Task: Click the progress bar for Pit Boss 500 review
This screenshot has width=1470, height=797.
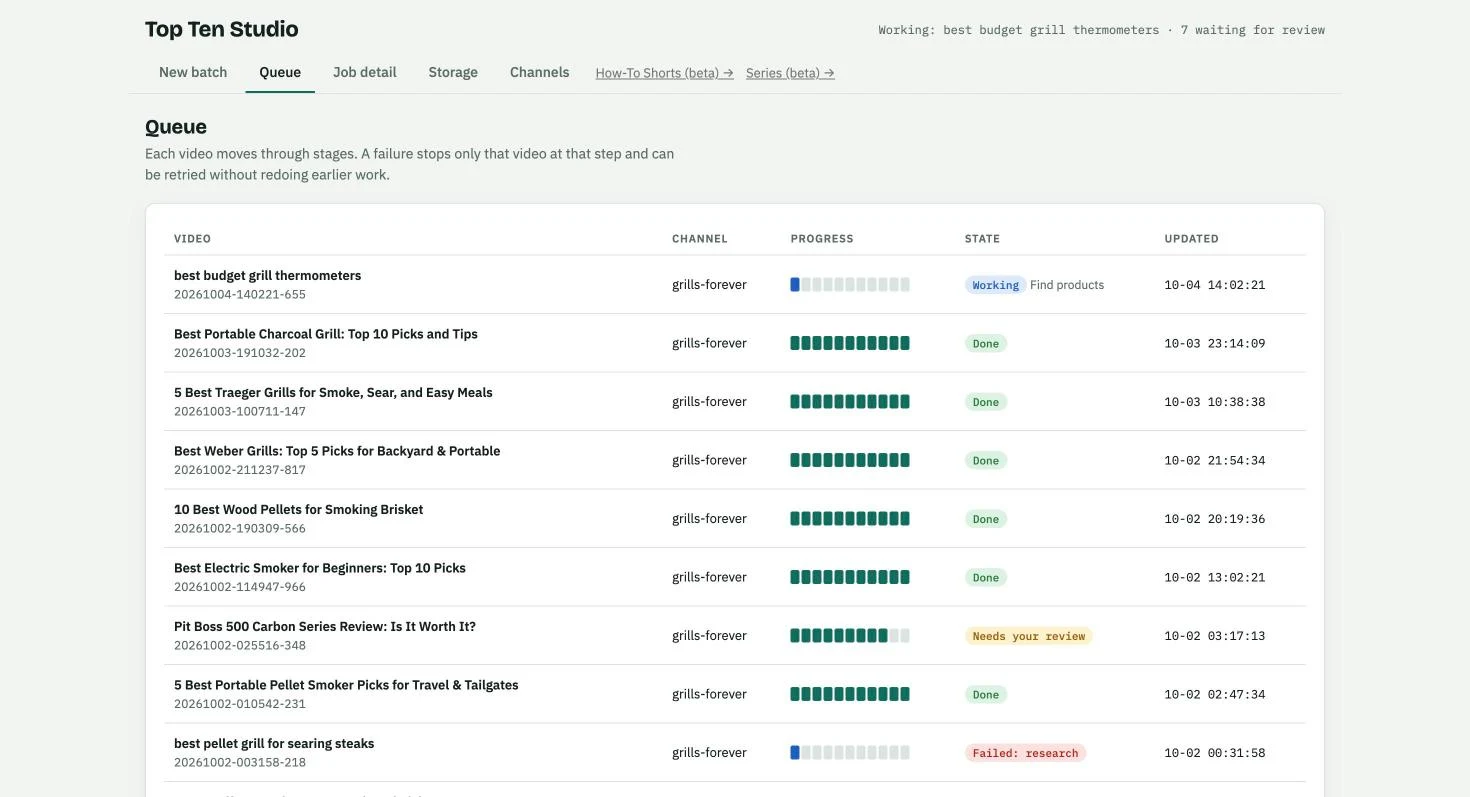Action: [x=850, y=636]
